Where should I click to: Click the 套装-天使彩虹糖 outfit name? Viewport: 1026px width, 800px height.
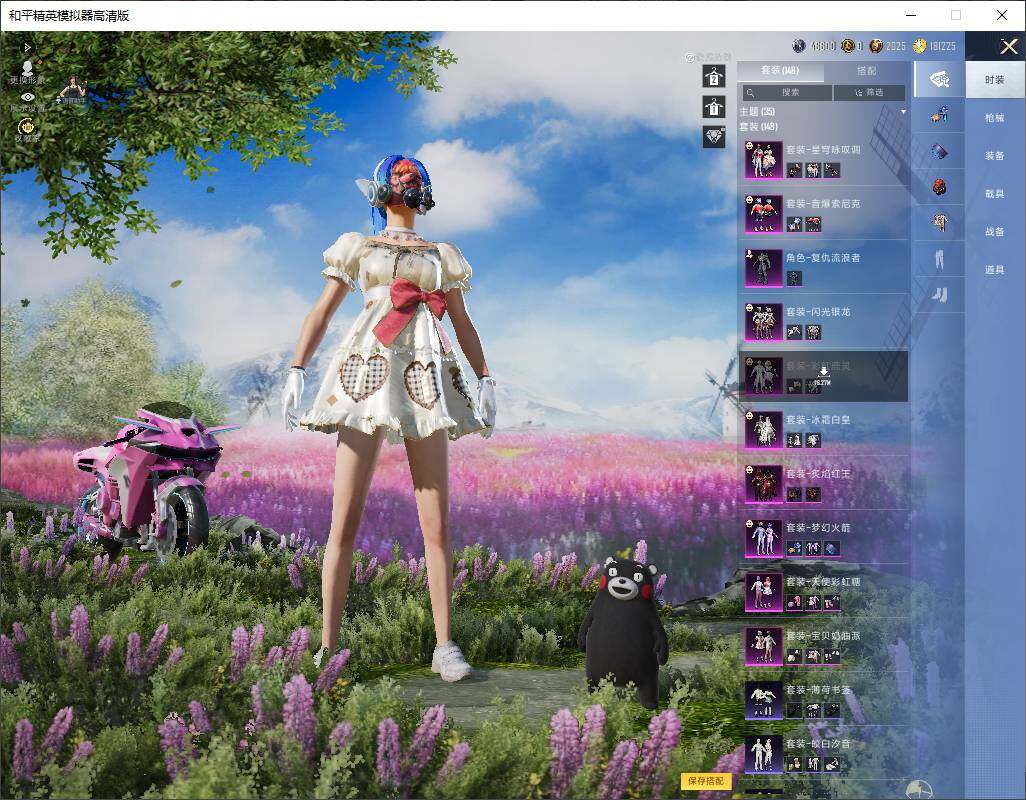click(823, 582)
